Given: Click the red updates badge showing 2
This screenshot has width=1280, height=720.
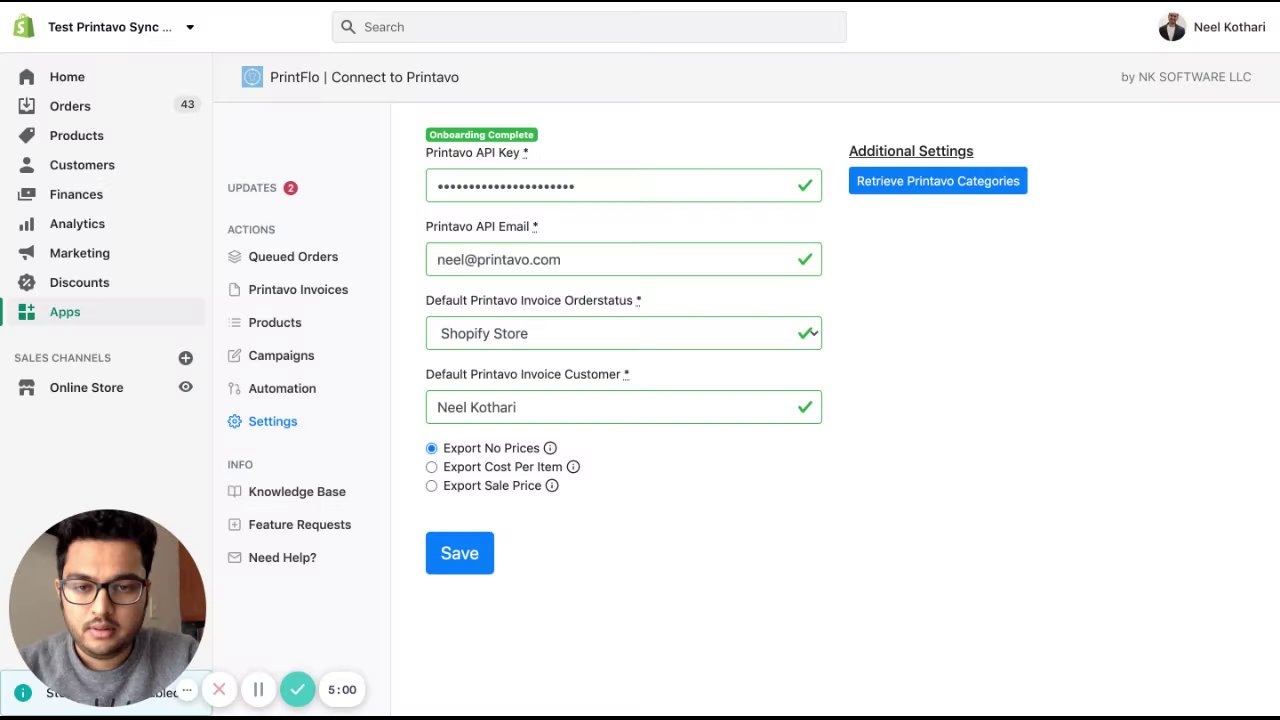Looking at the screenshot, I should (290, 188).
